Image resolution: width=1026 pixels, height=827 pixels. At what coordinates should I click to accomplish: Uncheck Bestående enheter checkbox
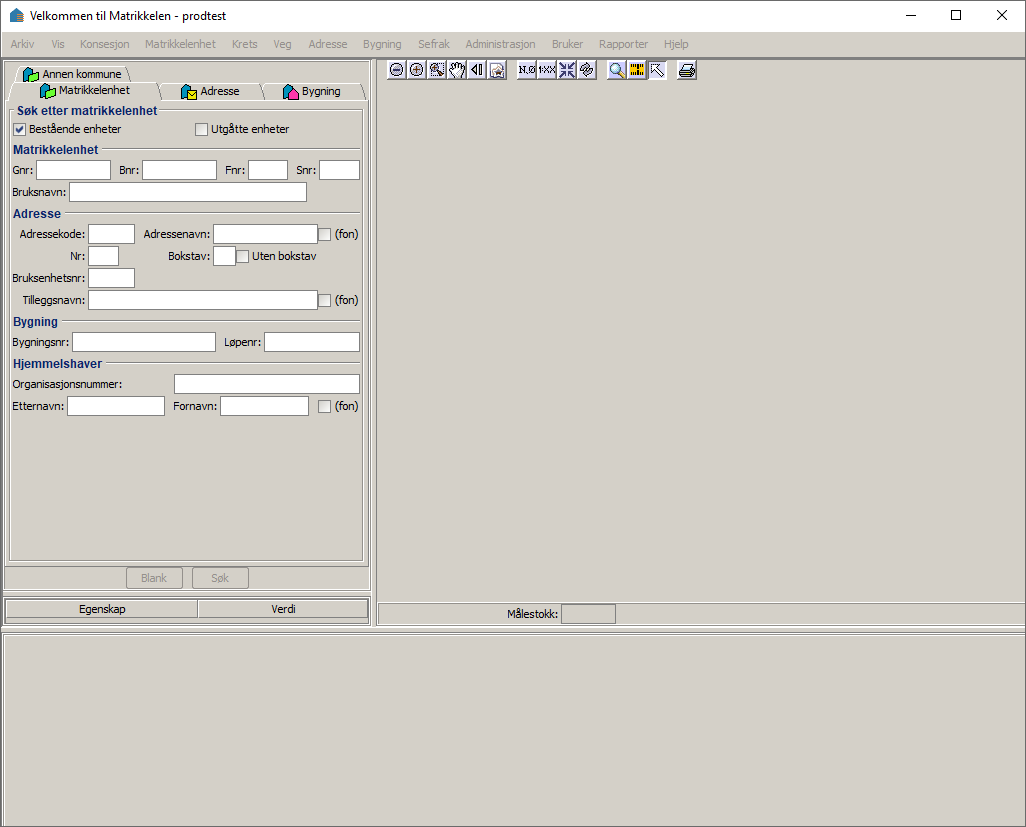[x=19, y=129]
